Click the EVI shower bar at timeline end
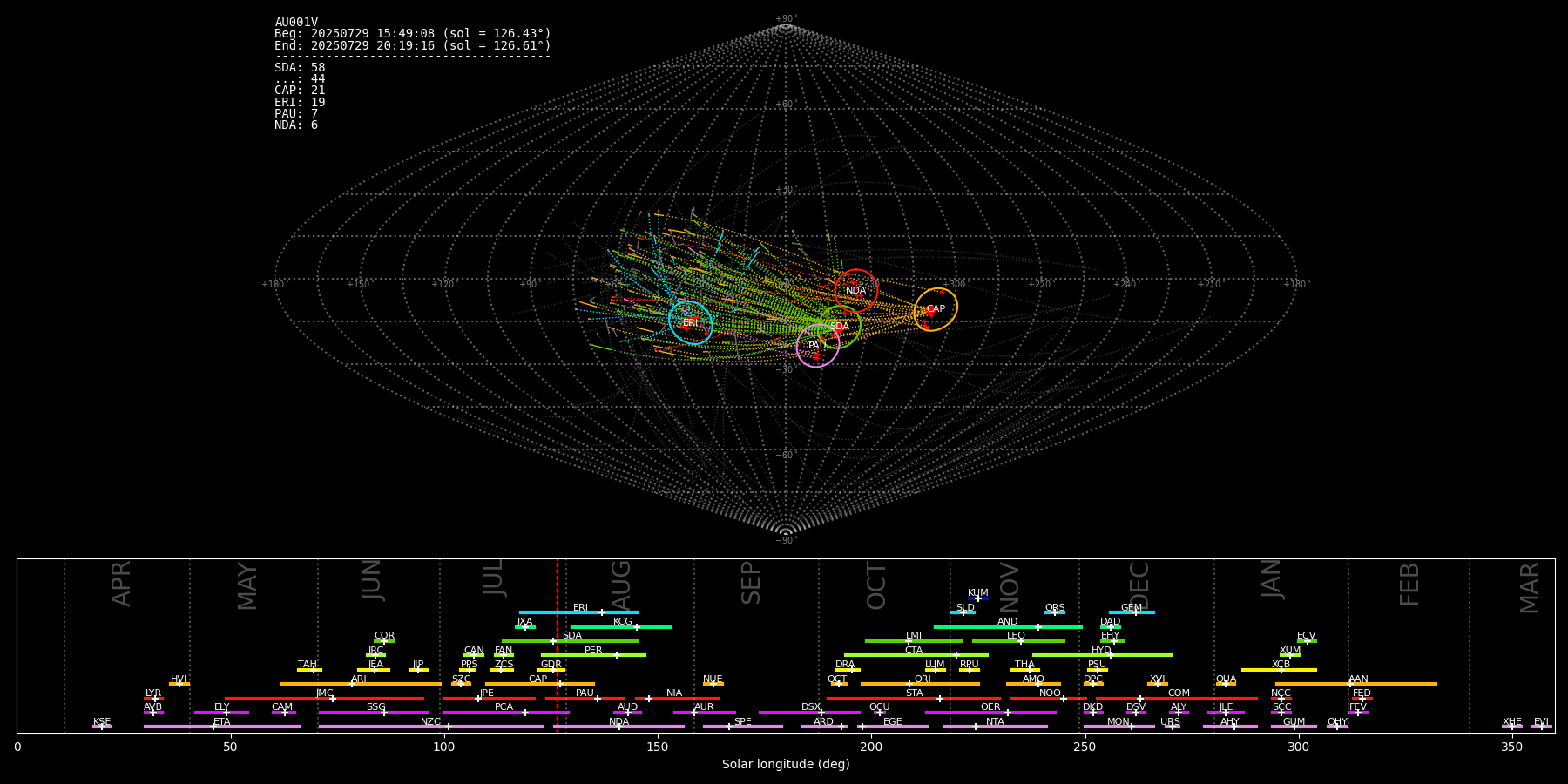The height and width of the screenshot is (784, 1568). point(1542,727)
